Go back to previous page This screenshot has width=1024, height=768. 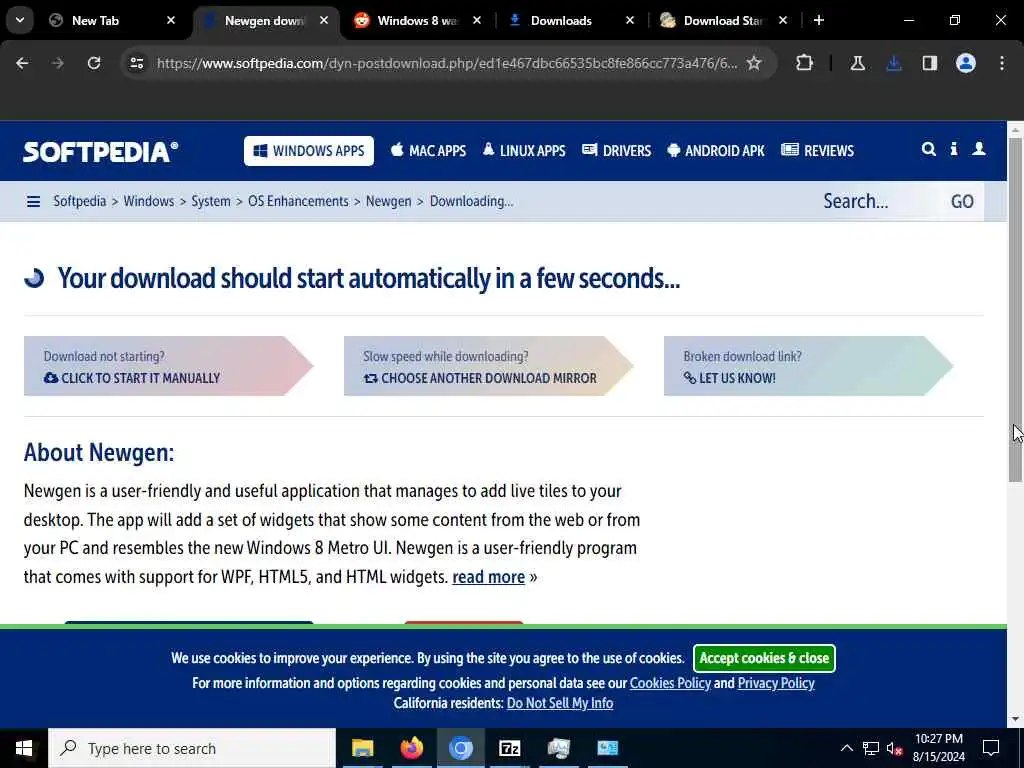(22, 63)
